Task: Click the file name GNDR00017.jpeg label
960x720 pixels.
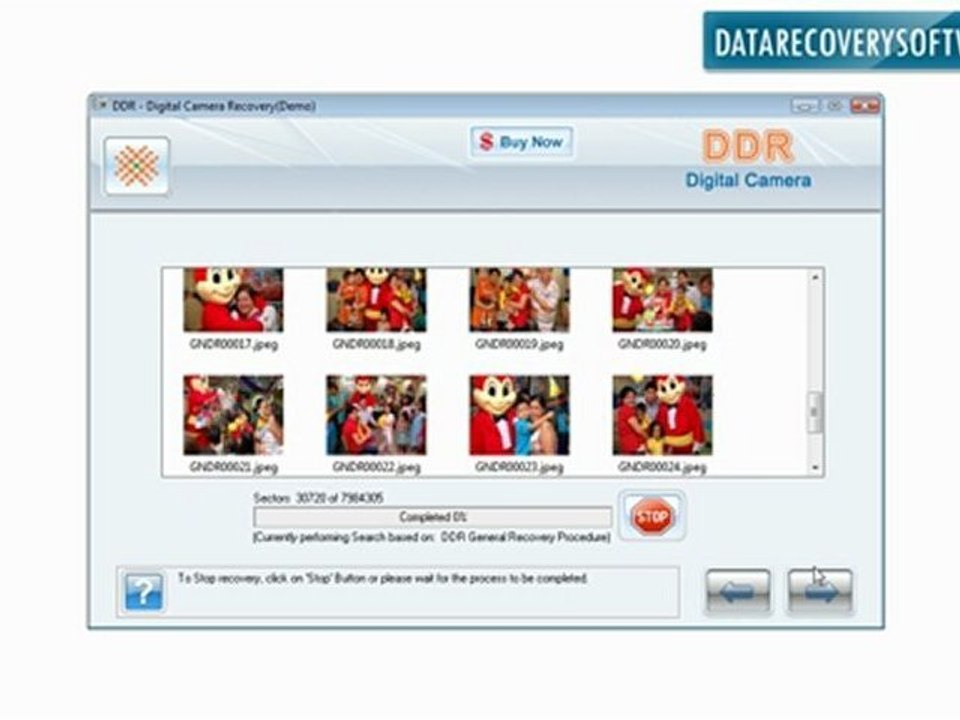Action: coord(233,344)
